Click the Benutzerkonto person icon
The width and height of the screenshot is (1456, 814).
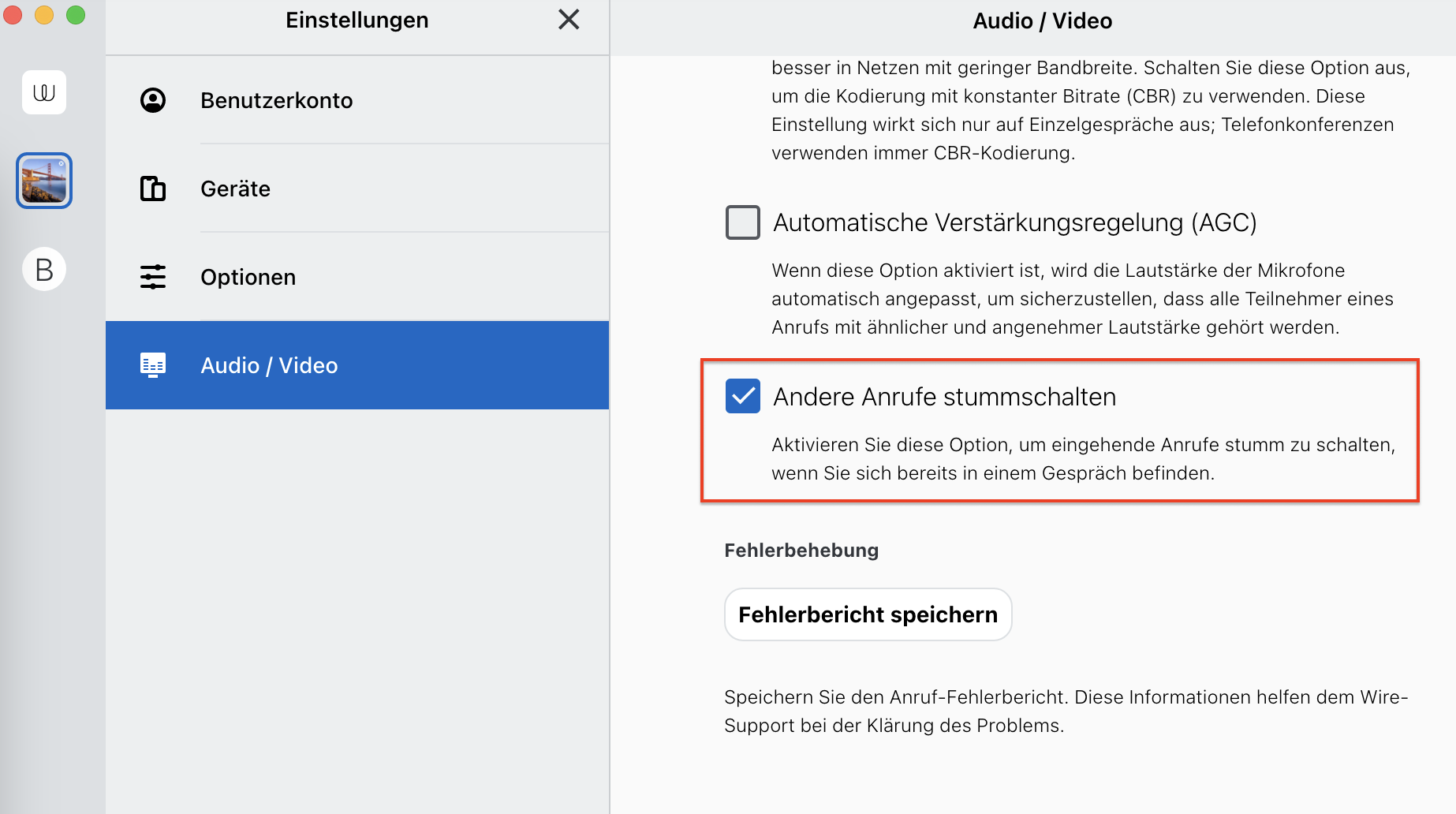tap(153, 100)
